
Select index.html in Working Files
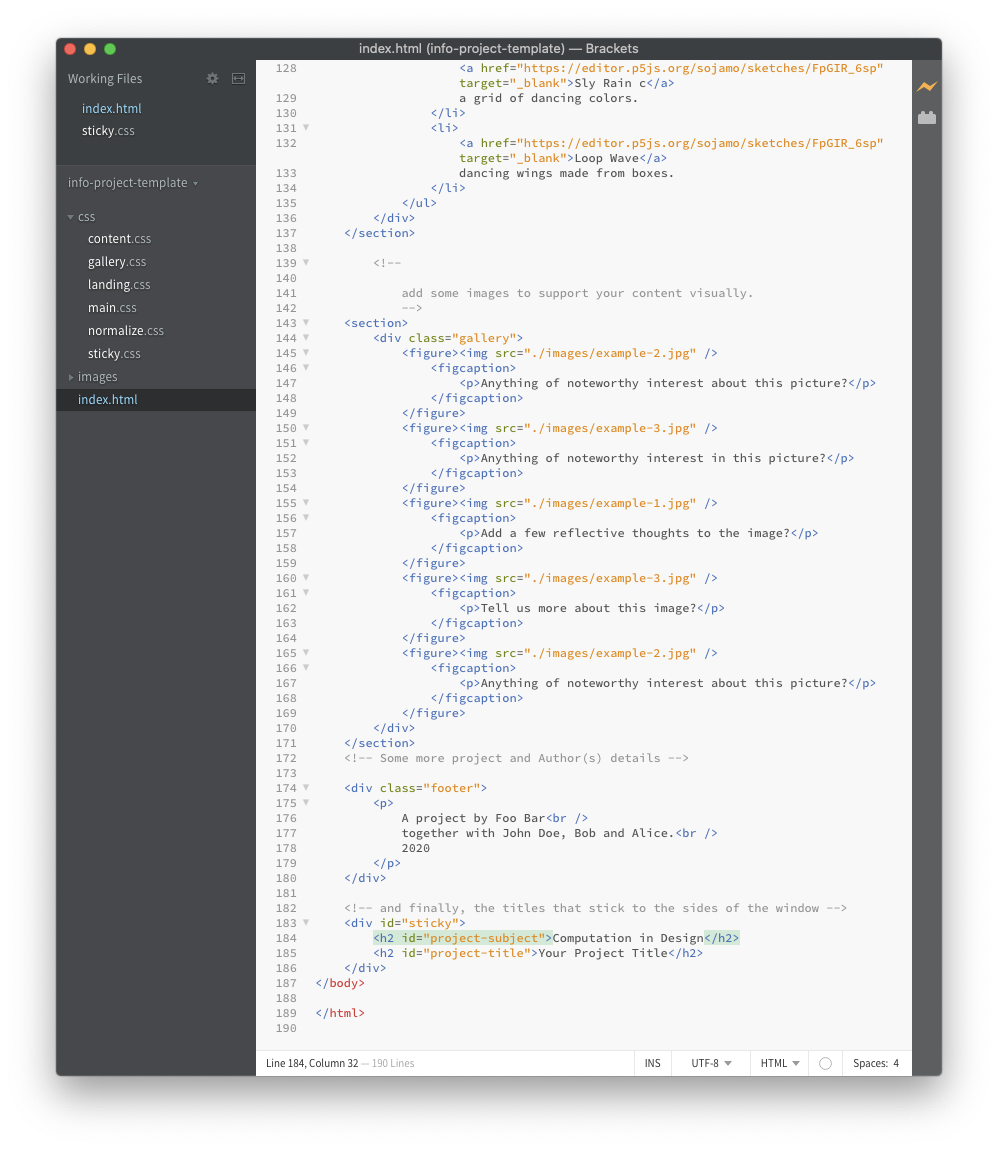[x=111, y=109]
